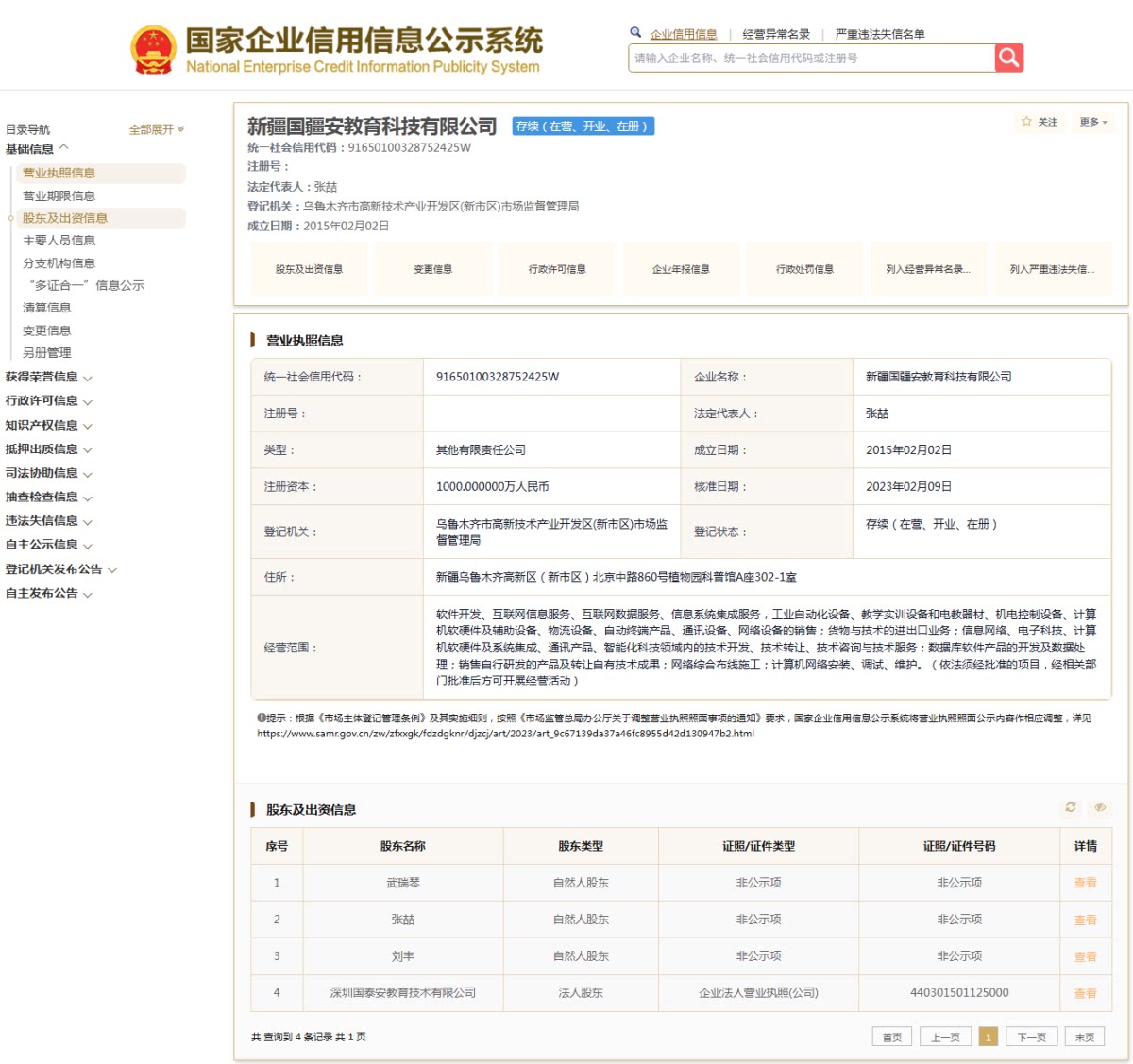Click 查看 link for 深圳国泰安教育技术有限公司
The height and width of the screenshot is (1064, 1133).
[1086, 993]
